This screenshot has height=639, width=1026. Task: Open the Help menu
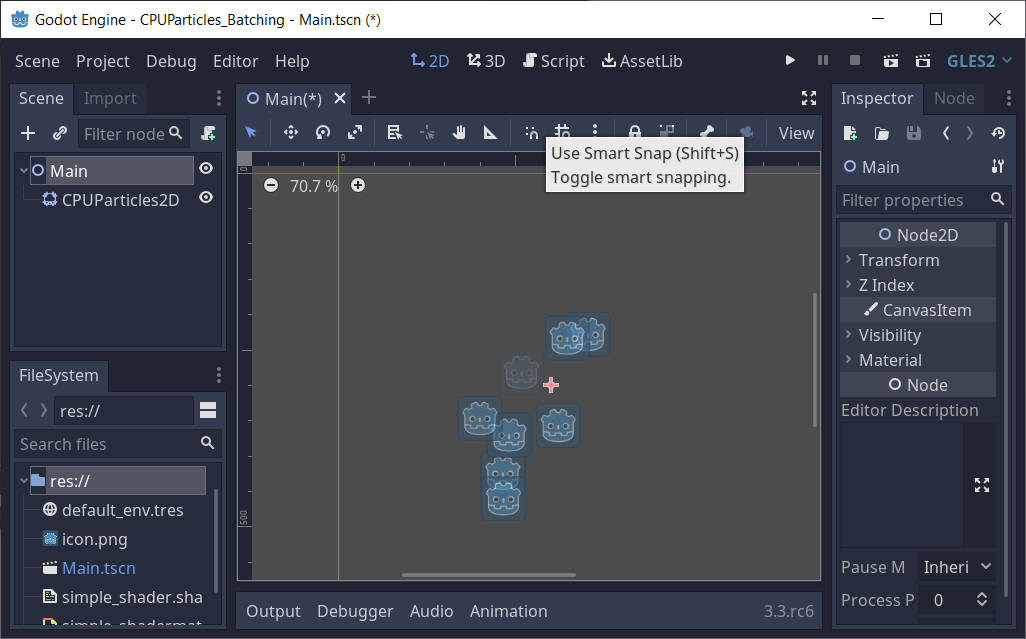(292, 61)
